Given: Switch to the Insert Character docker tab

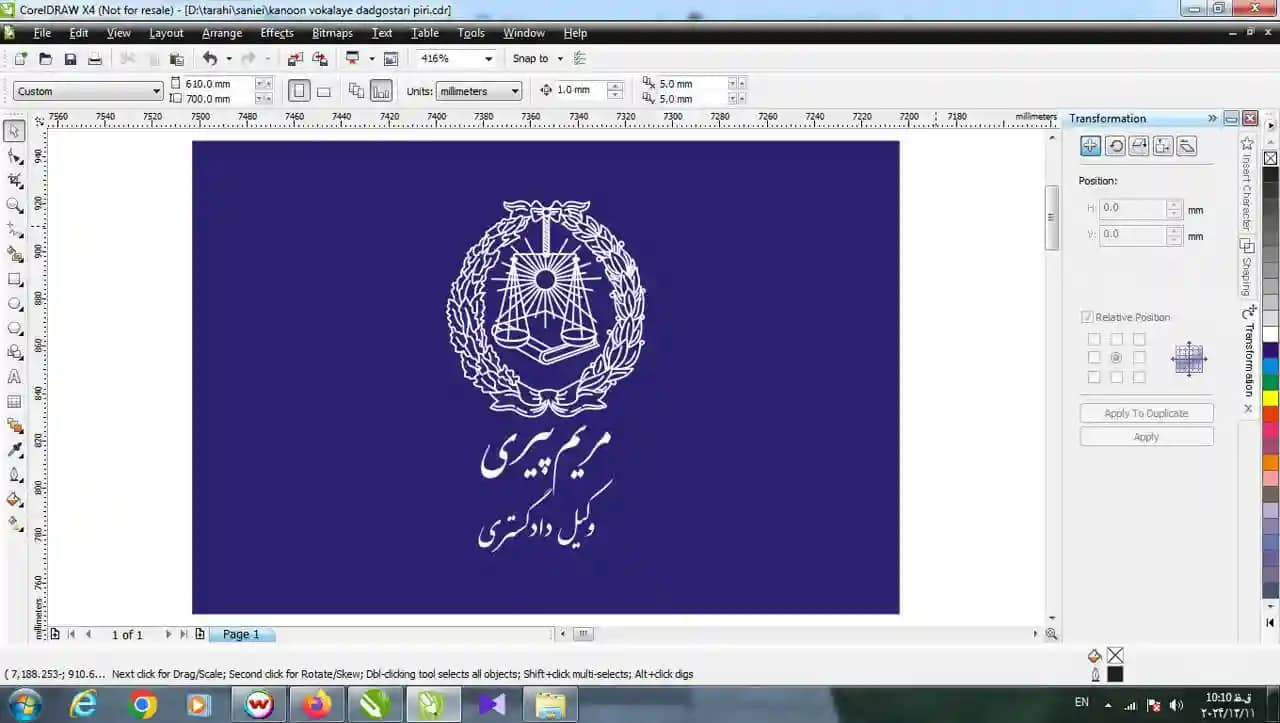Looking at the screenshot, I should (x=1247, y=185).
